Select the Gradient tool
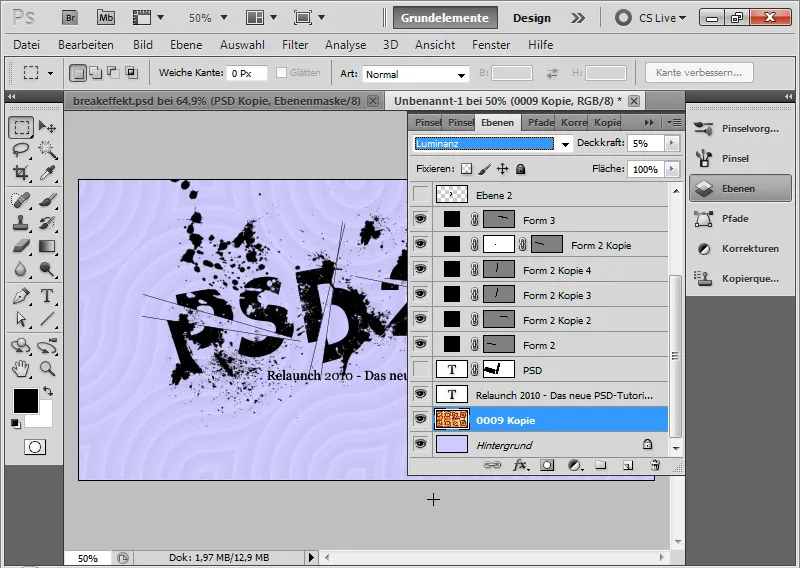Image resolution: width=800 pixels, height=568 pixels. 47,246
